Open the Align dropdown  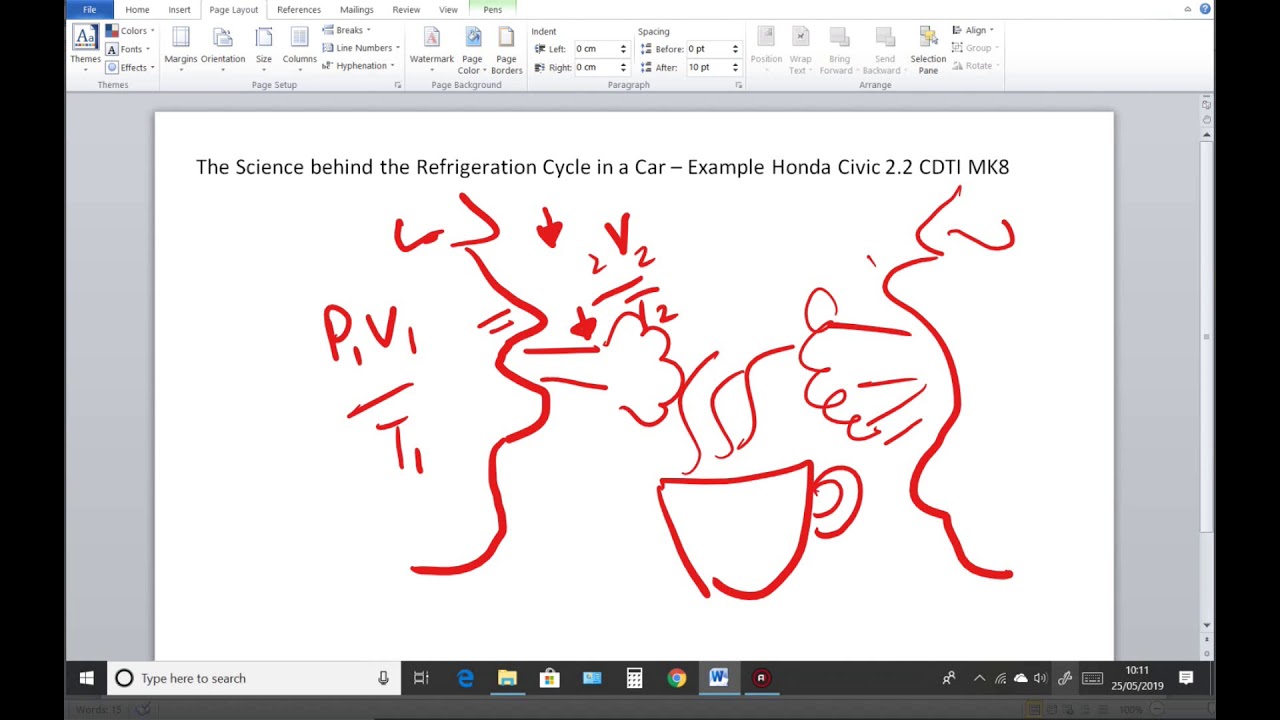click(x=974, y=30)
